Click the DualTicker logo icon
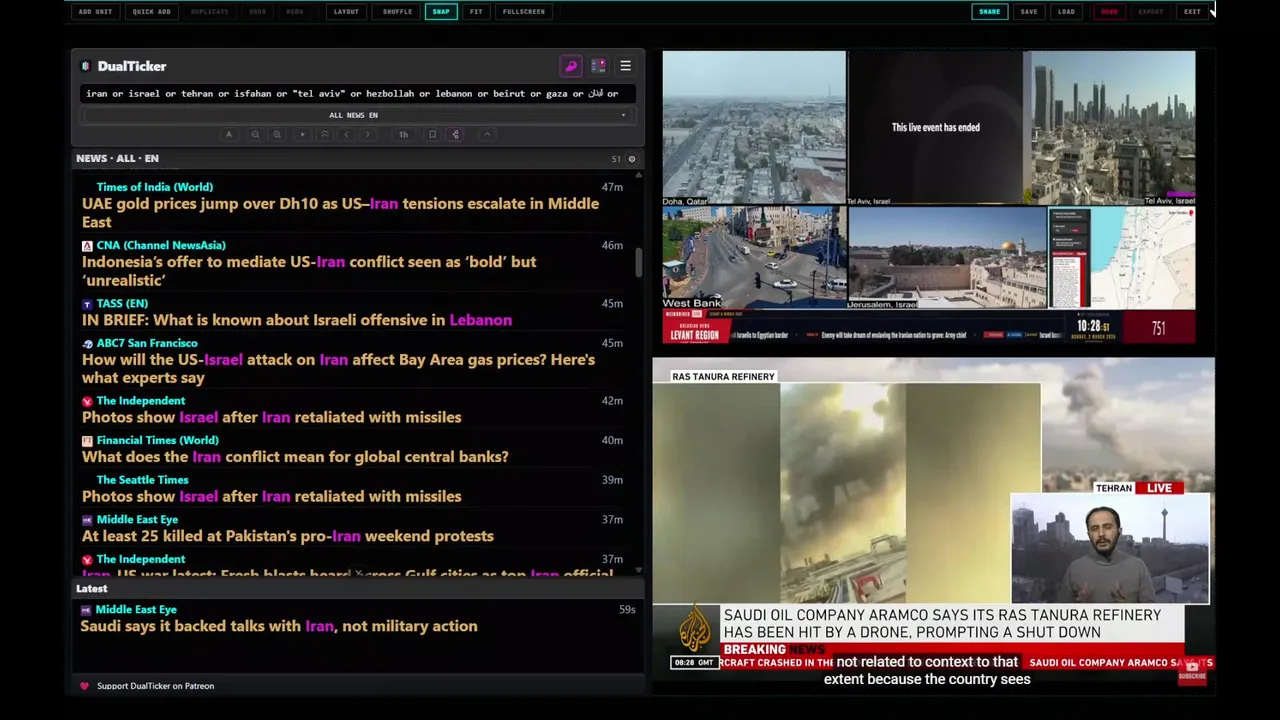The image size is (1280, 720). tap(86, 66)
